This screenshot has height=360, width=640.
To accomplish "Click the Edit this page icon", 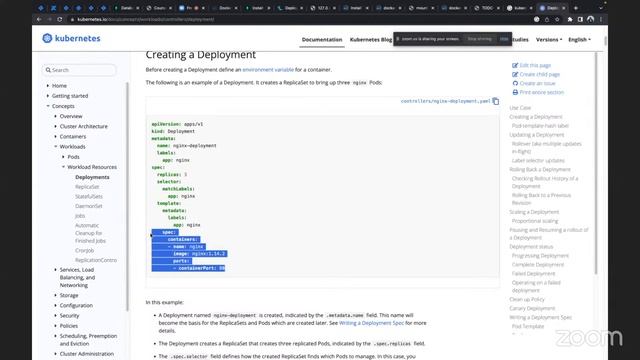I will pyautogui.click(x=515, y=65).
